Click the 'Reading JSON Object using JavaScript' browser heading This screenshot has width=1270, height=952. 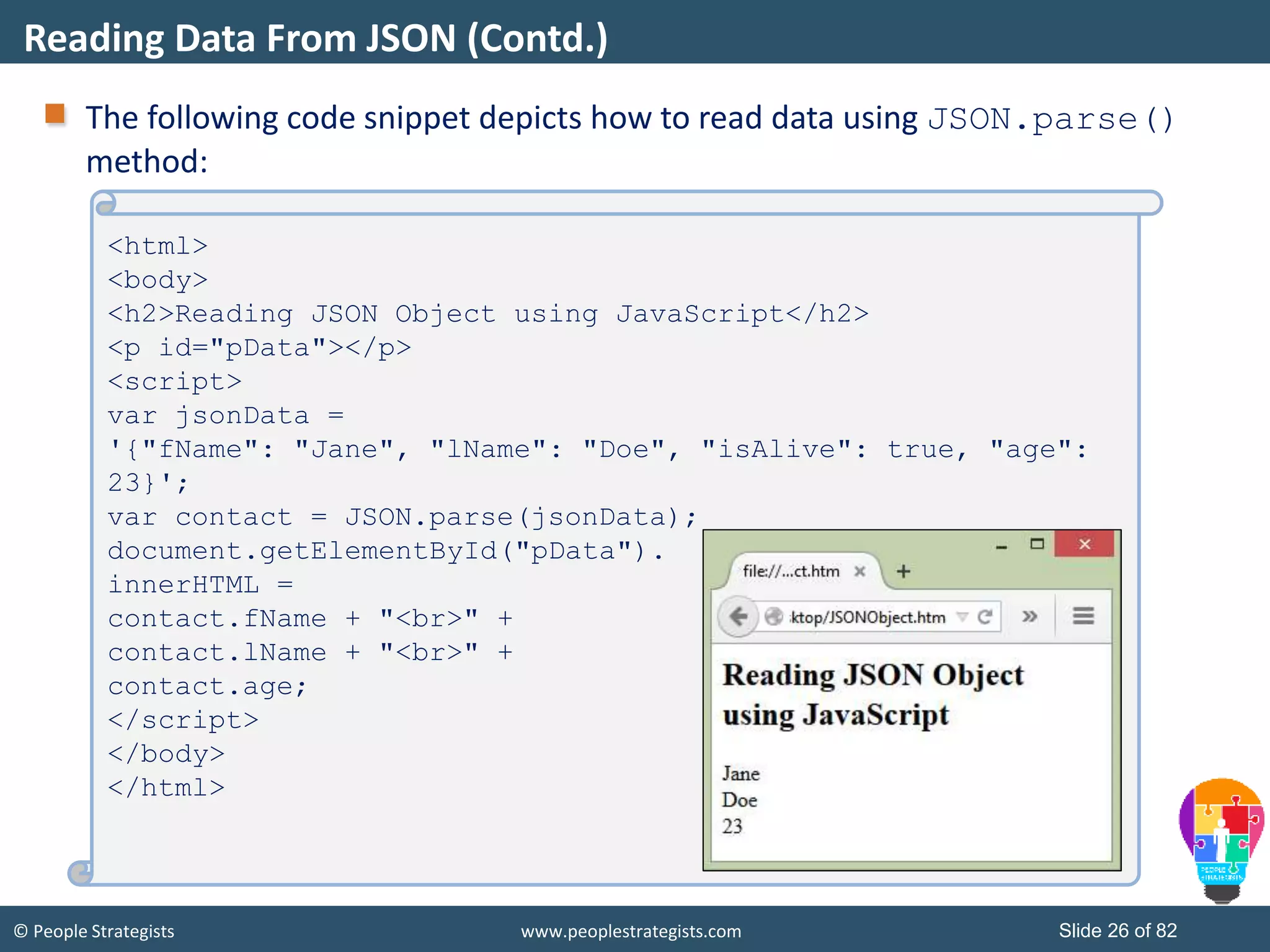pos(873,695)
